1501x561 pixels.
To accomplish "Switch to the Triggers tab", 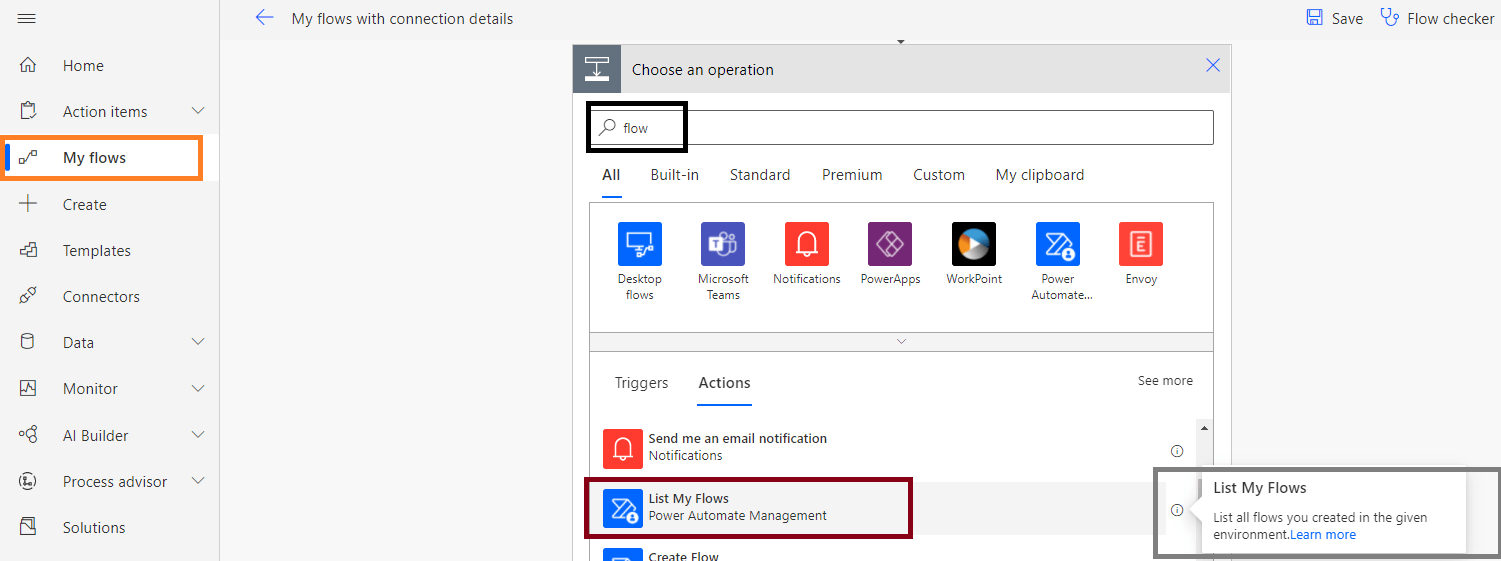I will (641, 383).
